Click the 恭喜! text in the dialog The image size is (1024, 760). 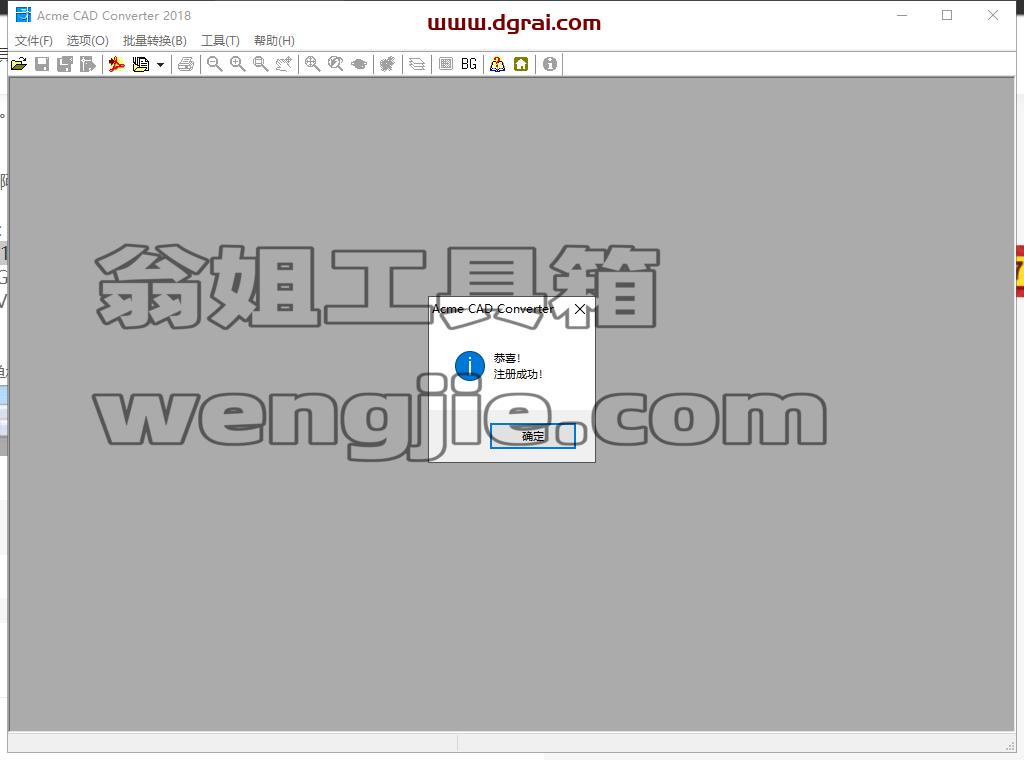point(507,358)
